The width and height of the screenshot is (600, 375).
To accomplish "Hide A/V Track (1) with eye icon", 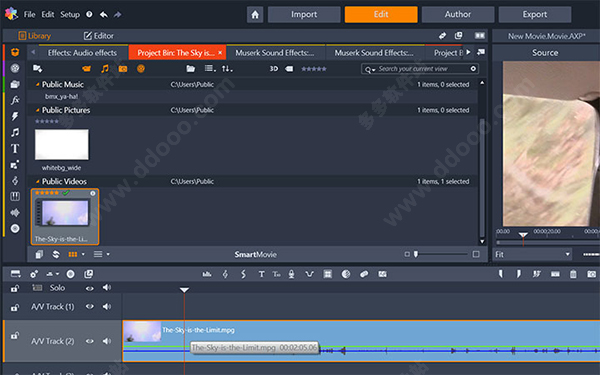I will pyautogui.click(x=90, y=307).
